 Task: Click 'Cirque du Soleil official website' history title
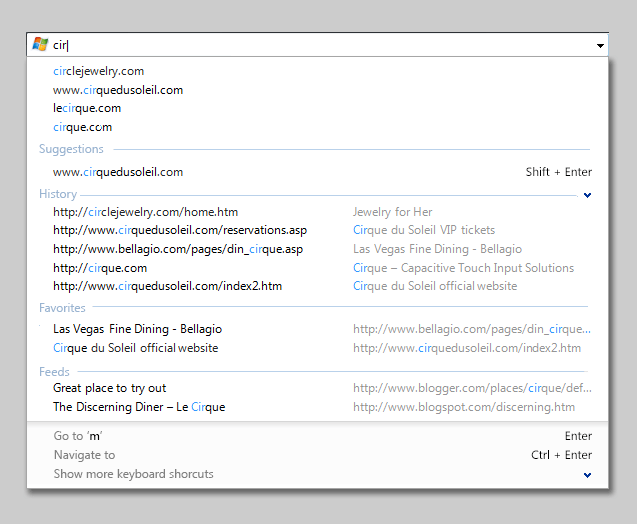coord(435,286)
